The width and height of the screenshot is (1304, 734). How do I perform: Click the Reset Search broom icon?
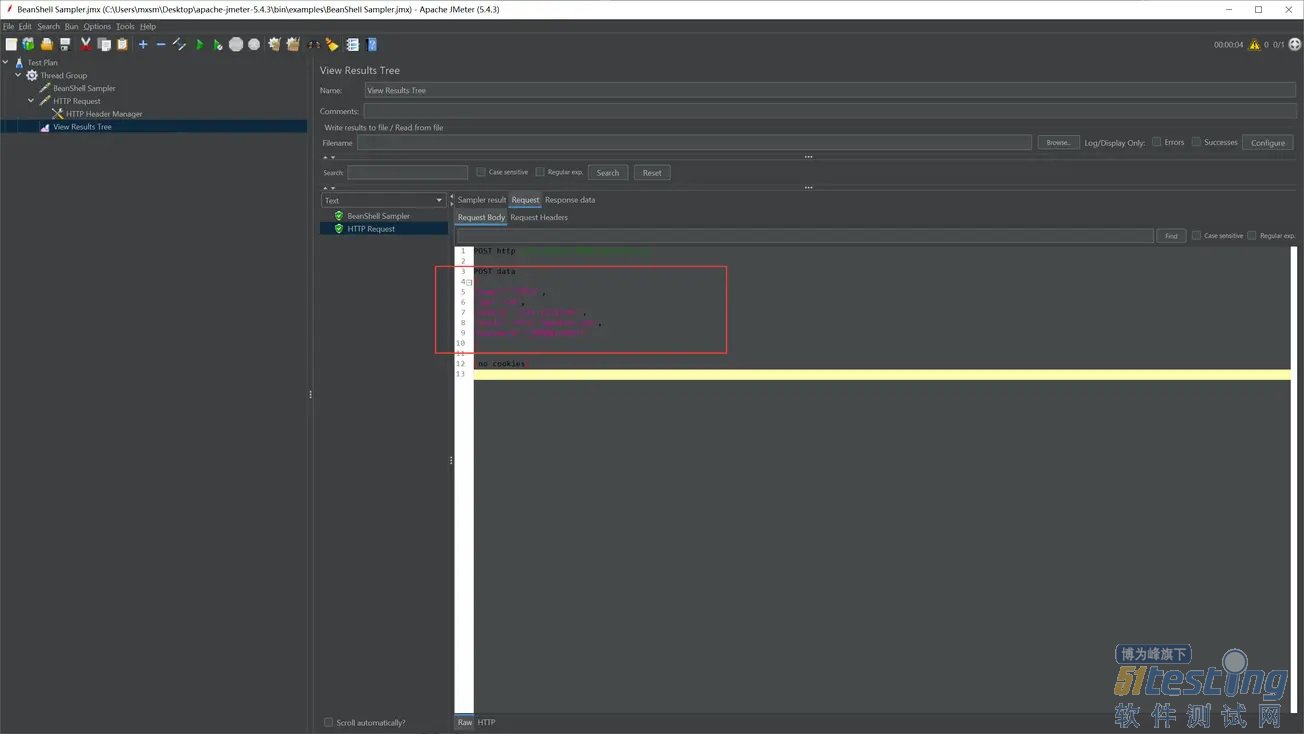(332, 44)
